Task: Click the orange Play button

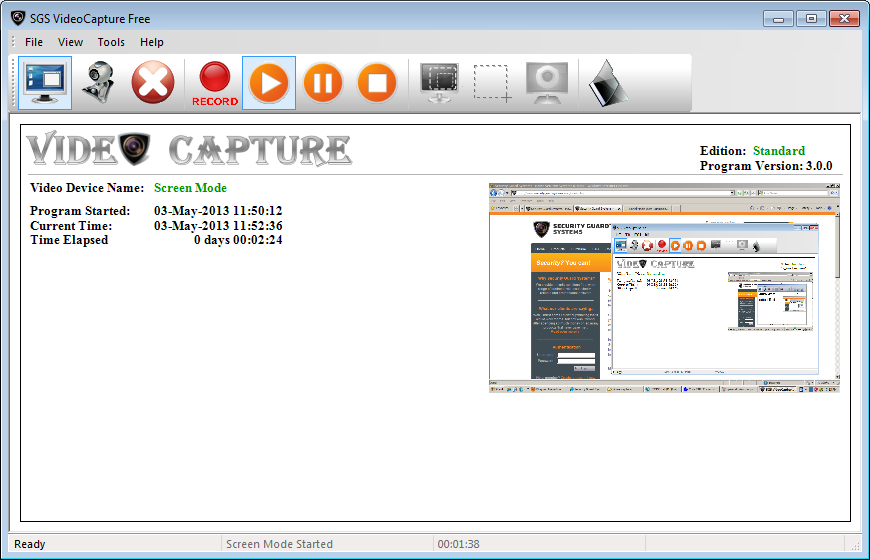Action: [269, 83]
